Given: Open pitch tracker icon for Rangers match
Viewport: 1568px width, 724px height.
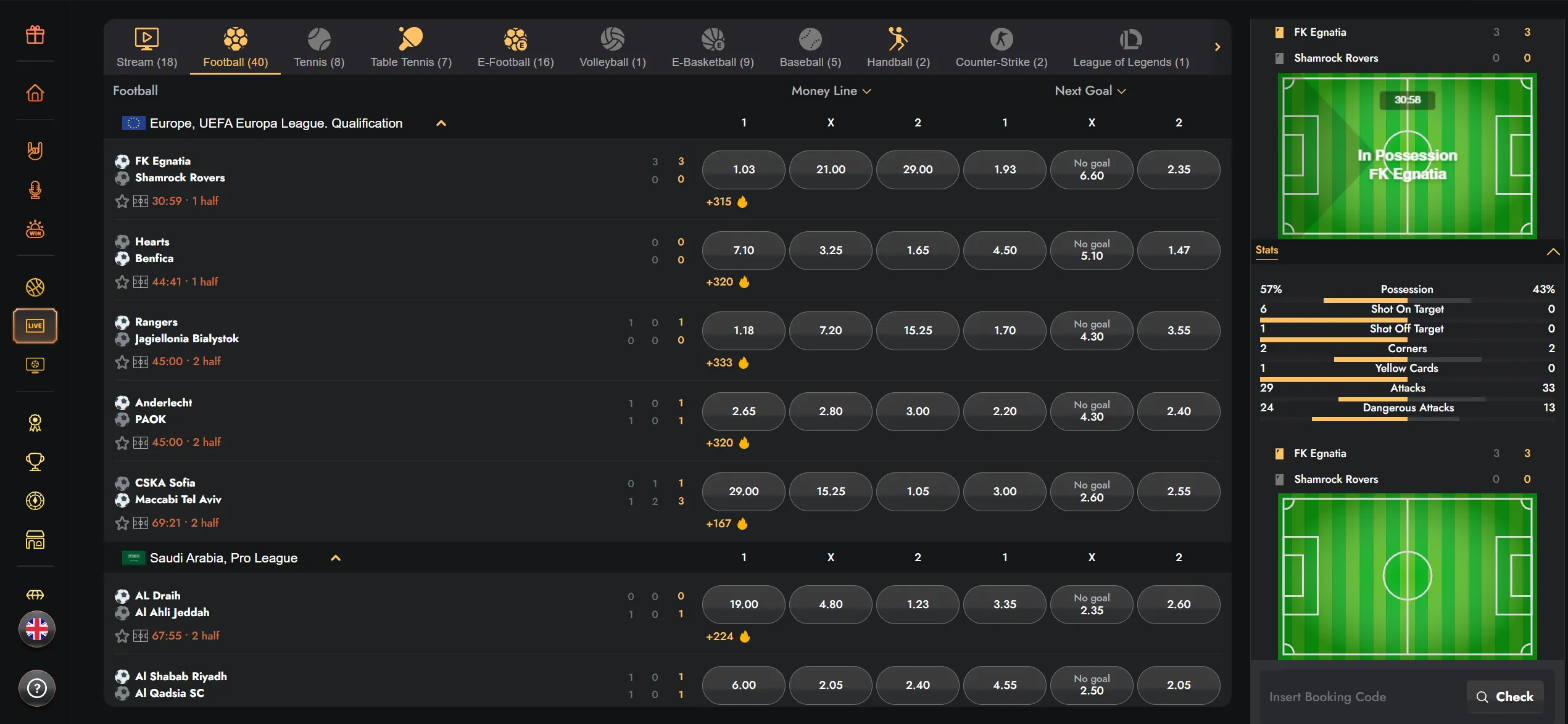Looking at the screenshot, I should tap(141, 362).
